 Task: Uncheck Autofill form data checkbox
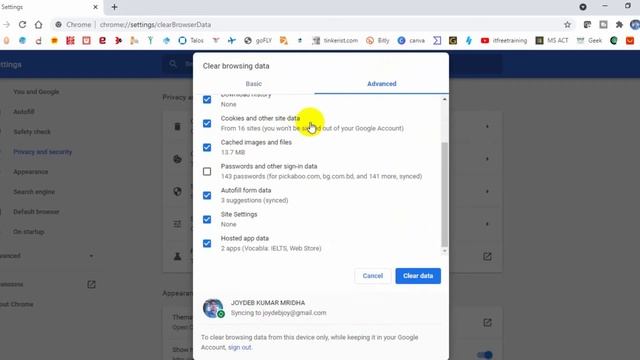(x=207, y=196)
